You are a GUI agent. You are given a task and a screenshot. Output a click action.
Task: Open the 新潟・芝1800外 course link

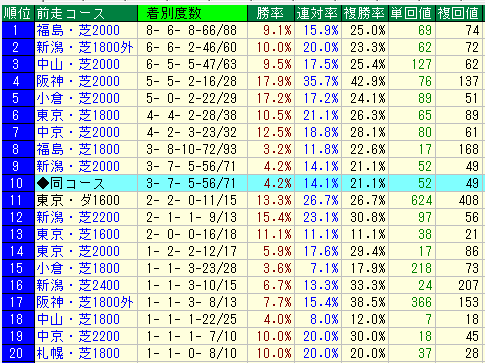(85, 48)
